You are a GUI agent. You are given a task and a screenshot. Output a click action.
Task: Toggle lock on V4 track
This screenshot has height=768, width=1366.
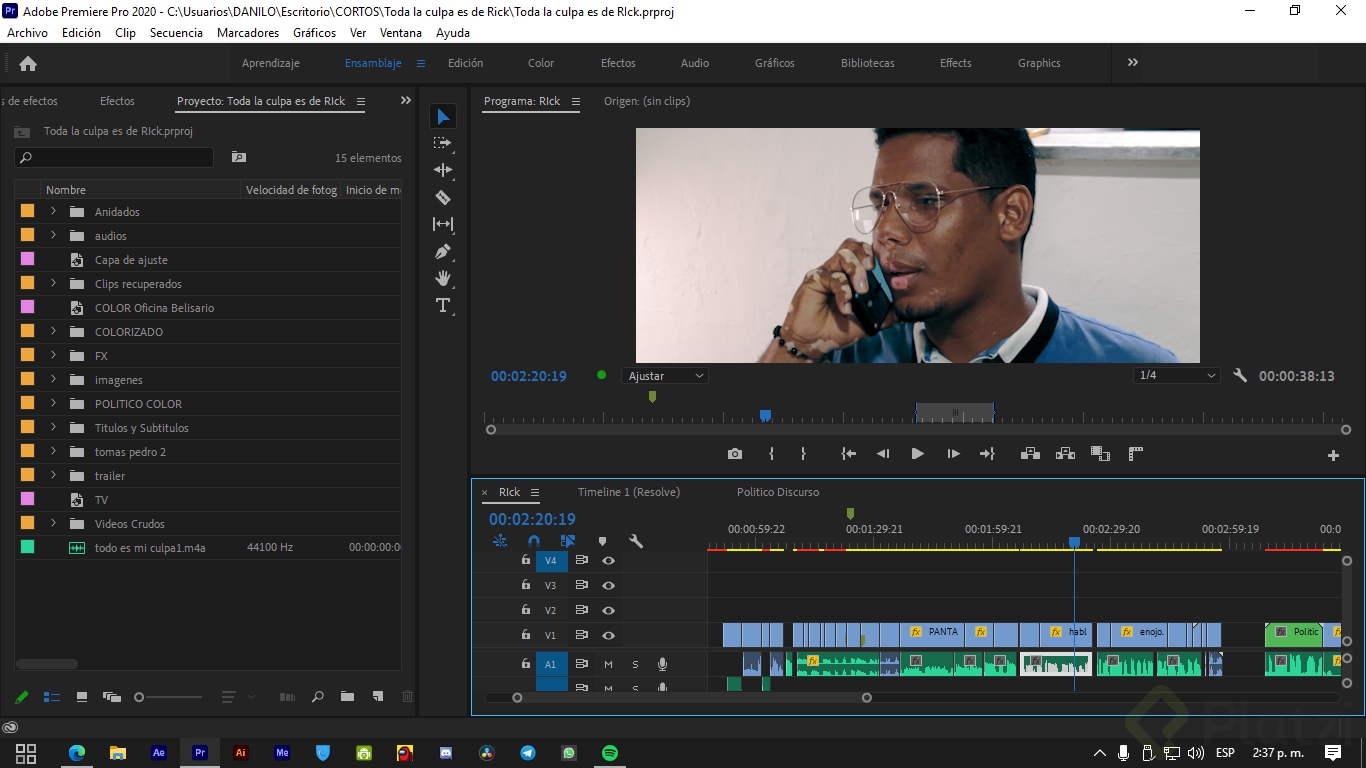(x=526, y=560)
